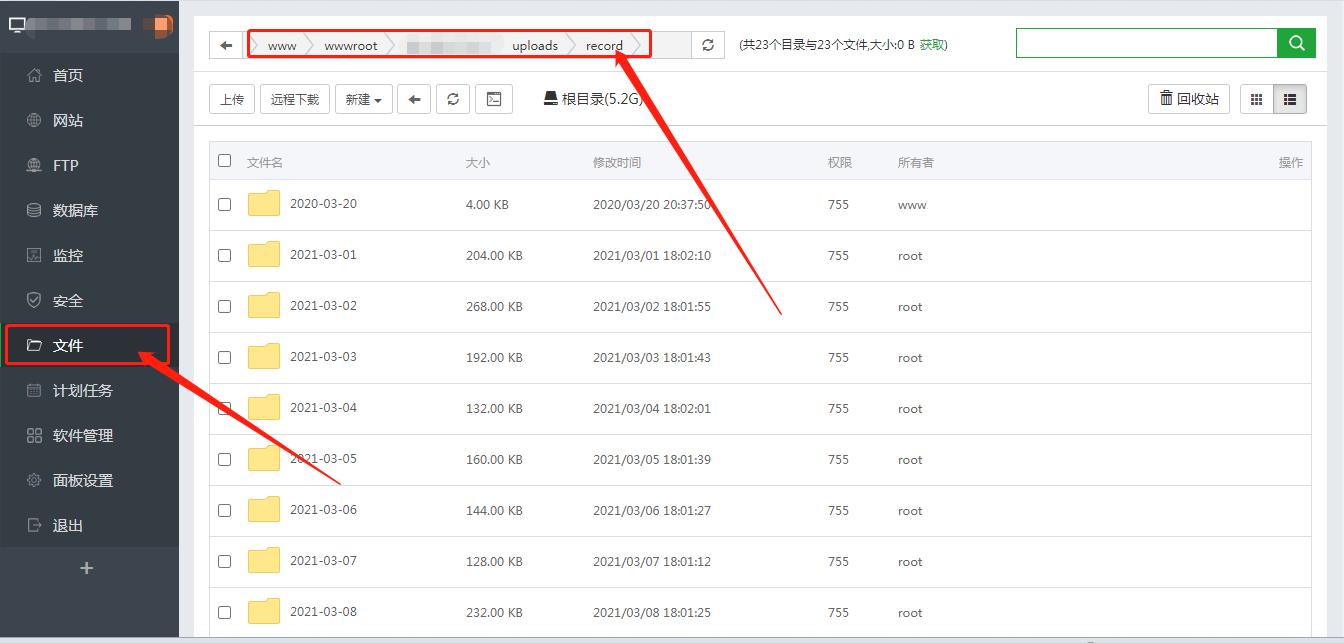
Task: Click folder icon of 2021-03-03
Action: 264,357
